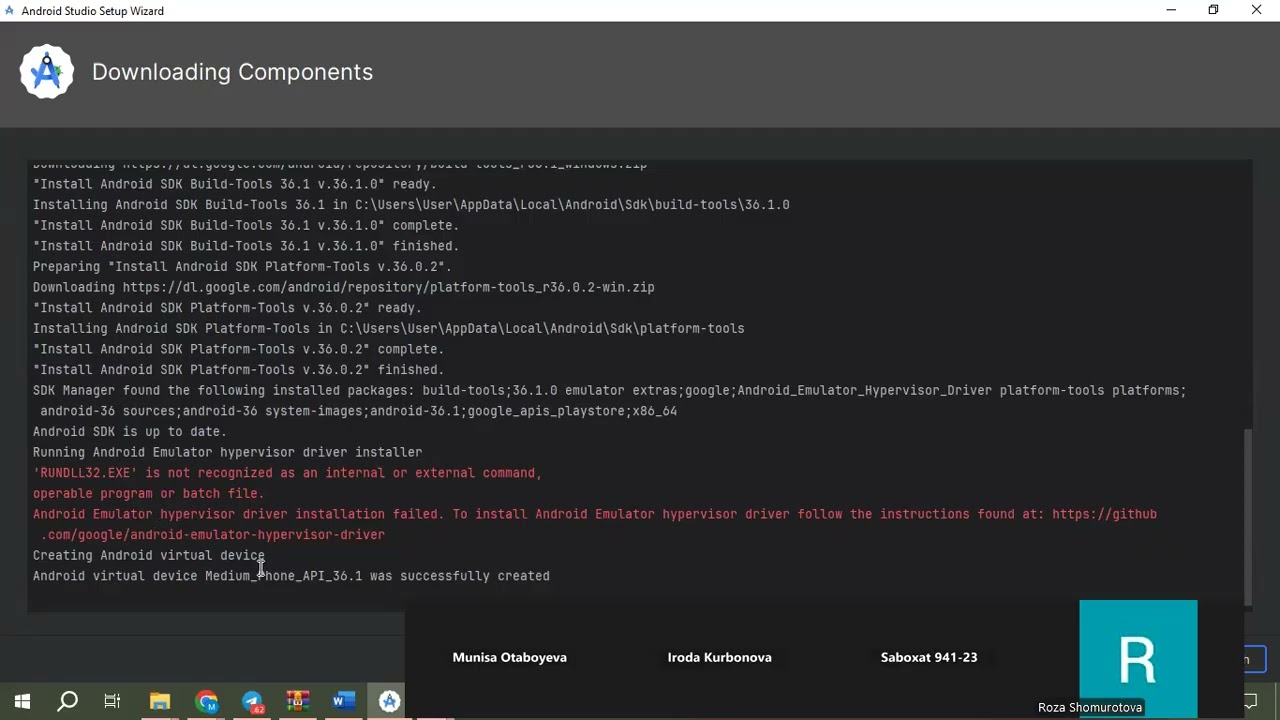1280x720 pixels.
Task: Click the 'hypervisor driver installation failed' error line
Action: pos(595,514)
